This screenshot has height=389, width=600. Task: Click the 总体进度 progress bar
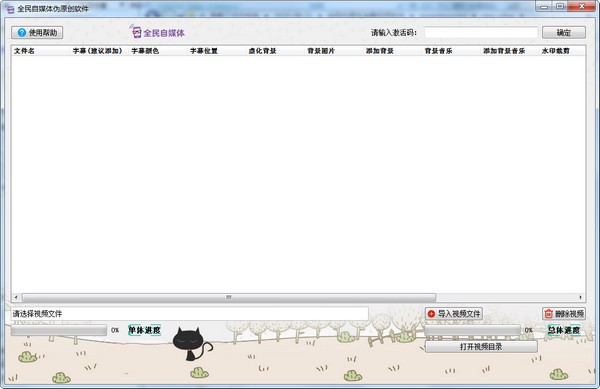(473, 330)
